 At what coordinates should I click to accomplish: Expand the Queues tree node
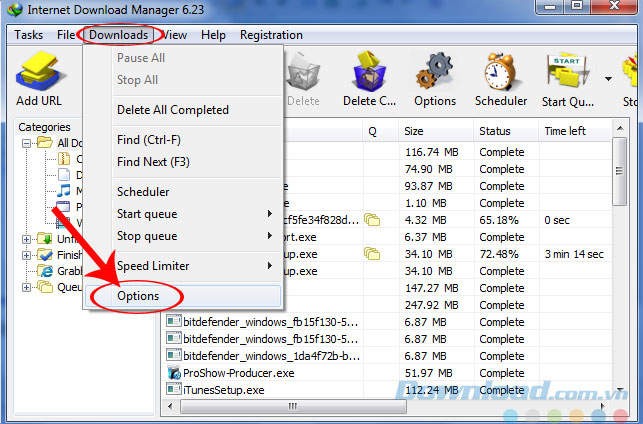coord(27,287)
